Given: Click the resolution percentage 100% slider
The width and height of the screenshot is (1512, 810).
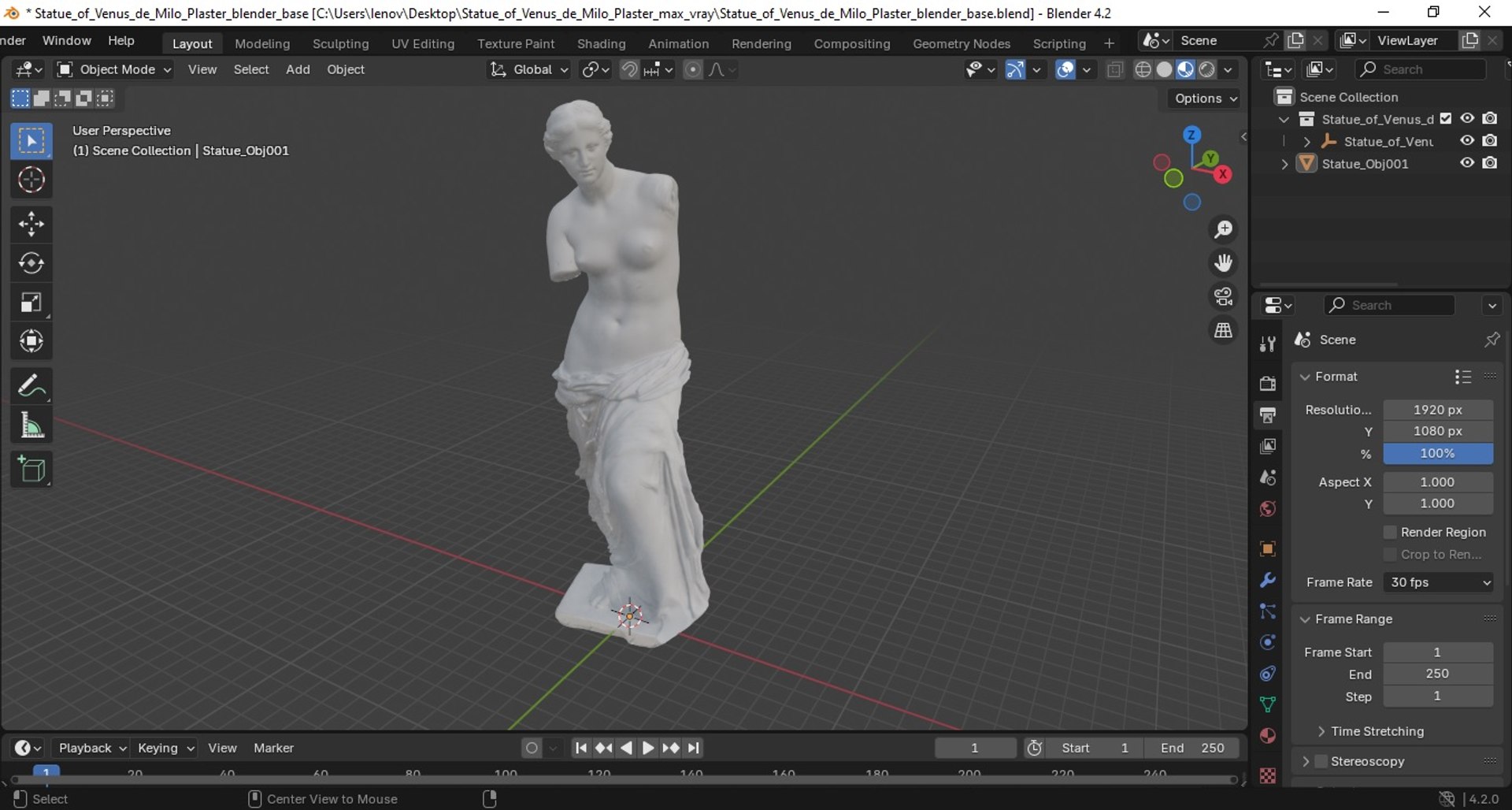Looking at the screenshot, I should (1438, 454).
